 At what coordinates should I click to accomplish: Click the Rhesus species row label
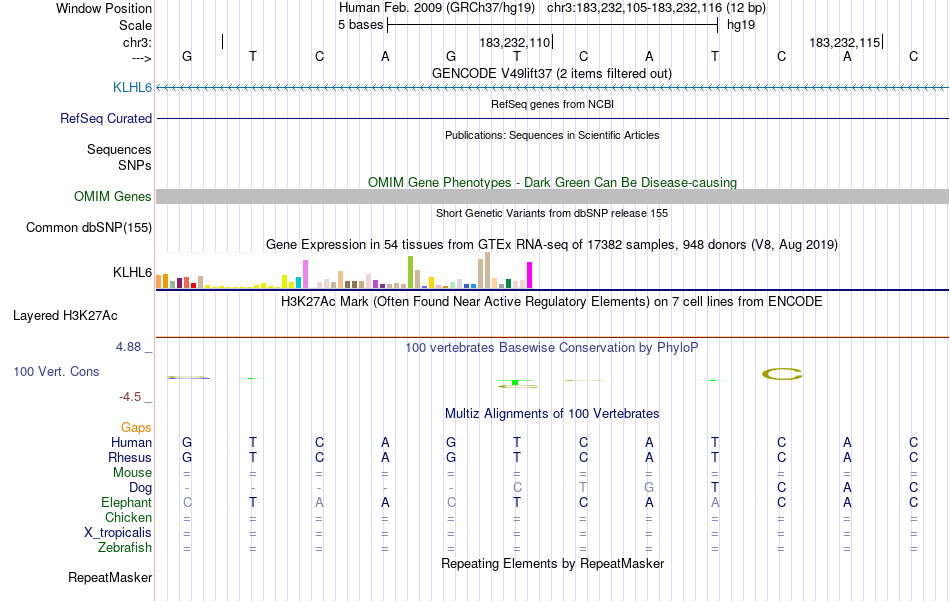[x=130, y=458]
